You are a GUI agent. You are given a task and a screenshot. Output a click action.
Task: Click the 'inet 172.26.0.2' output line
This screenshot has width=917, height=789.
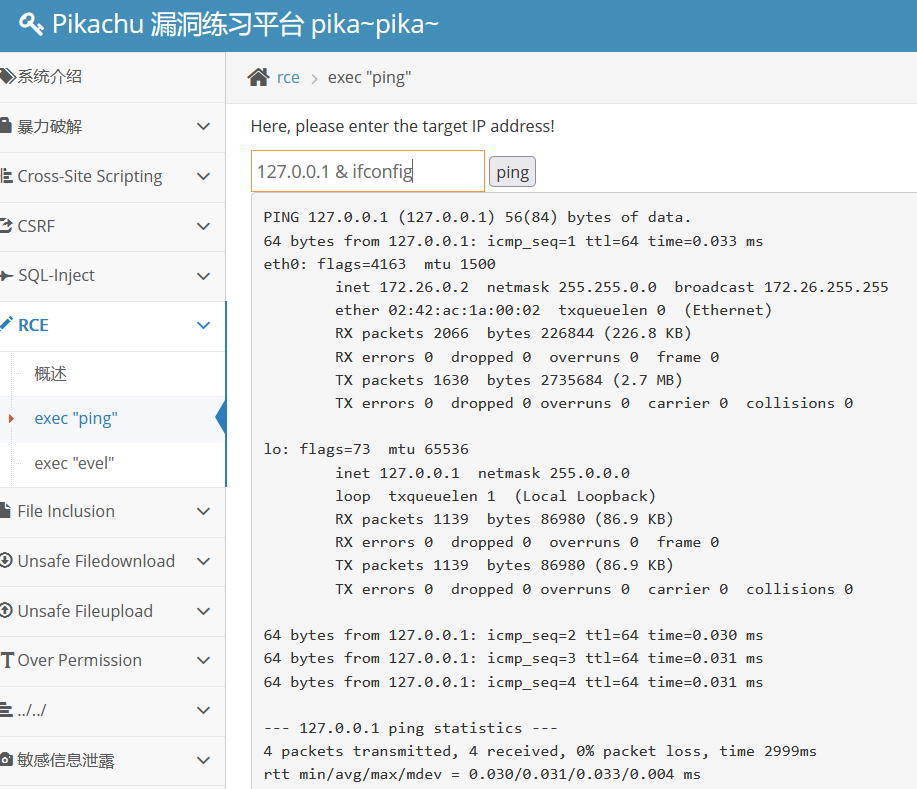pos(611,287)
